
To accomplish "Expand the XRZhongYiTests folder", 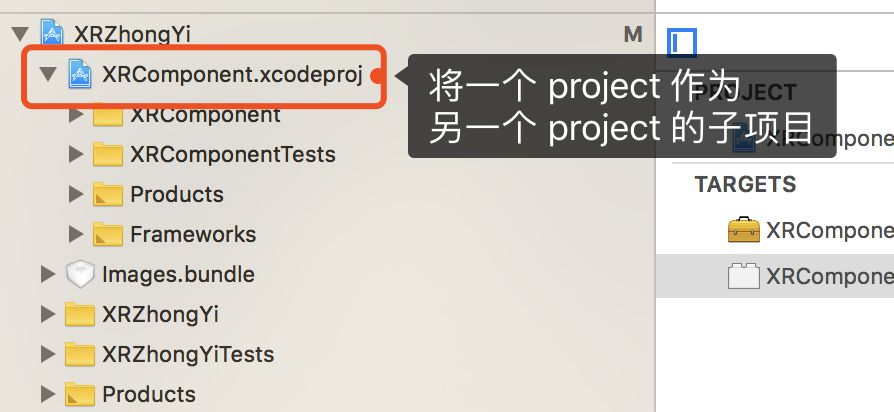I will [x=48, y=354].
